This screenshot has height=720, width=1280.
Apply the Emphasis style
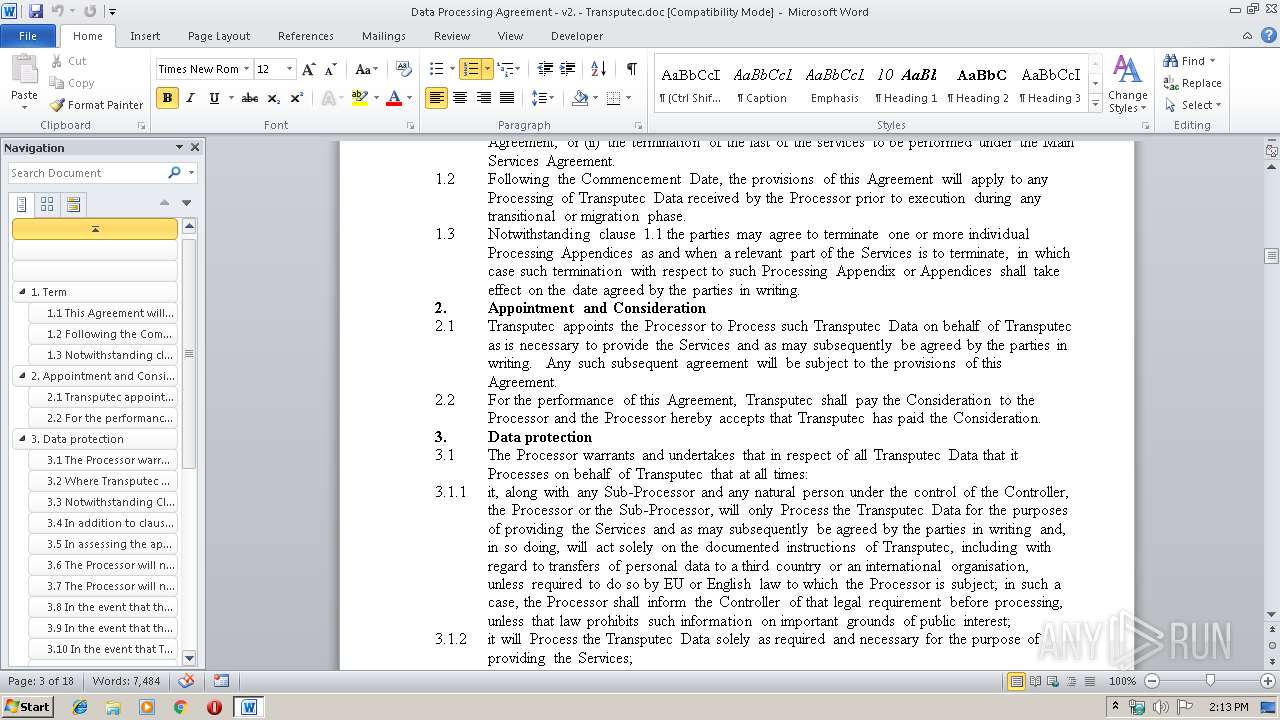(x=835, y=84)
